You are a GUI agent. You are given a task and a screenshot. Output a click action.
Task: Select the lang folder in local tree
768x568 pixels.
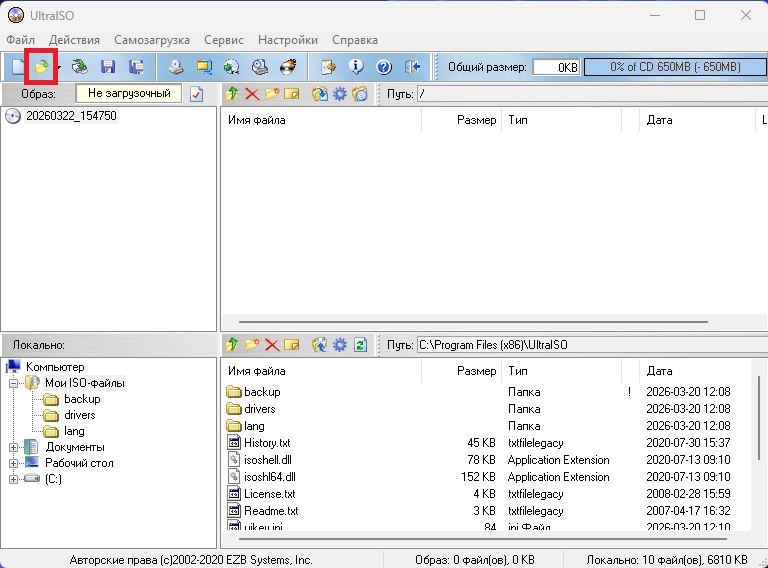tap(74, 431)
